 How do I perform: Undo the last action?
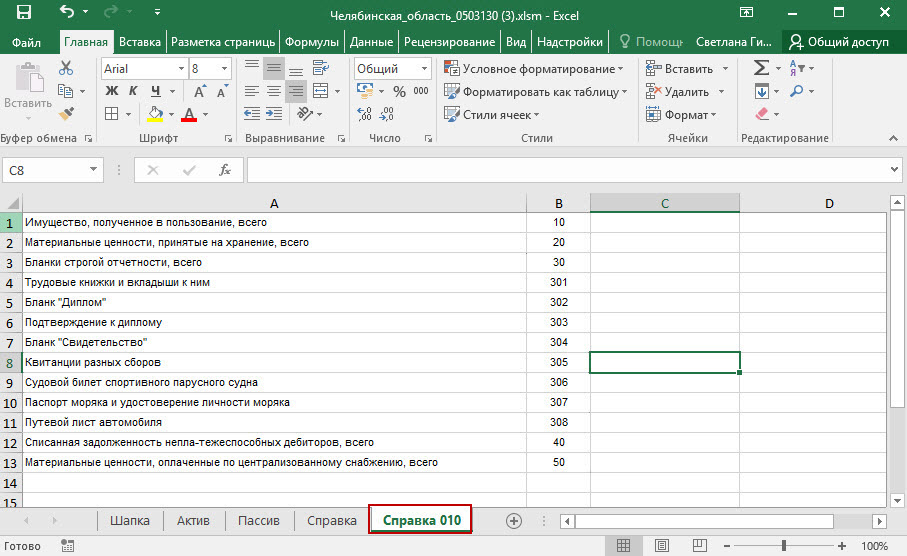67,12
